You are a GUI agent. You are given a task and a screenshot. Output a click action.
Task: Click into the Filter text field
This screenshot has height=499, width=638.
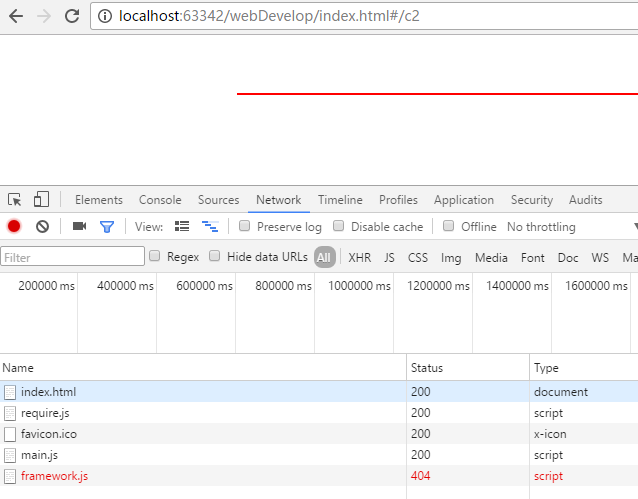72,256
